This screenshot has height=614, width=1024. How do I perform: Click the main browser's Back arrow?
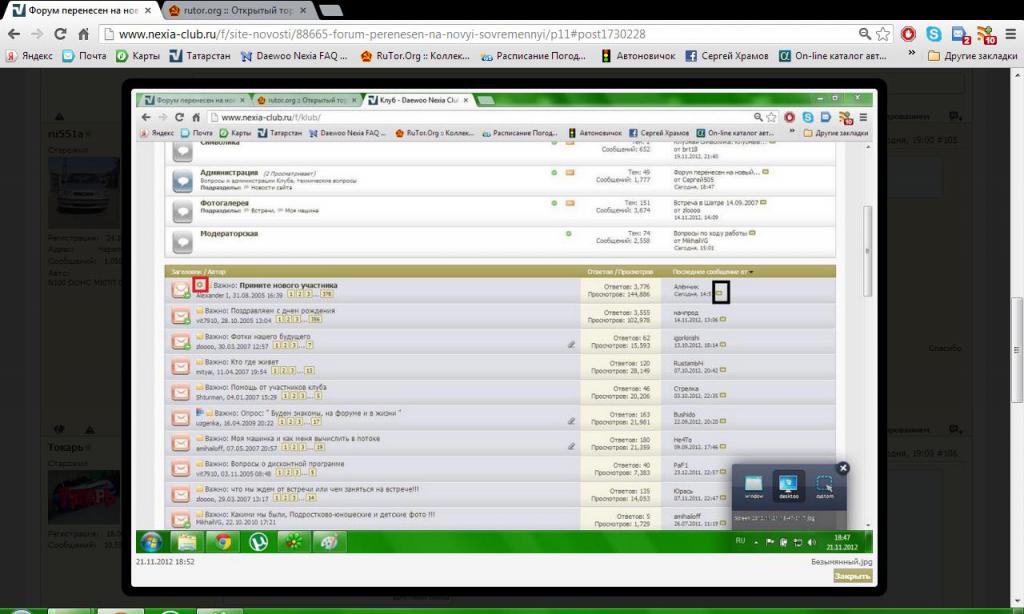click(14, 34)
